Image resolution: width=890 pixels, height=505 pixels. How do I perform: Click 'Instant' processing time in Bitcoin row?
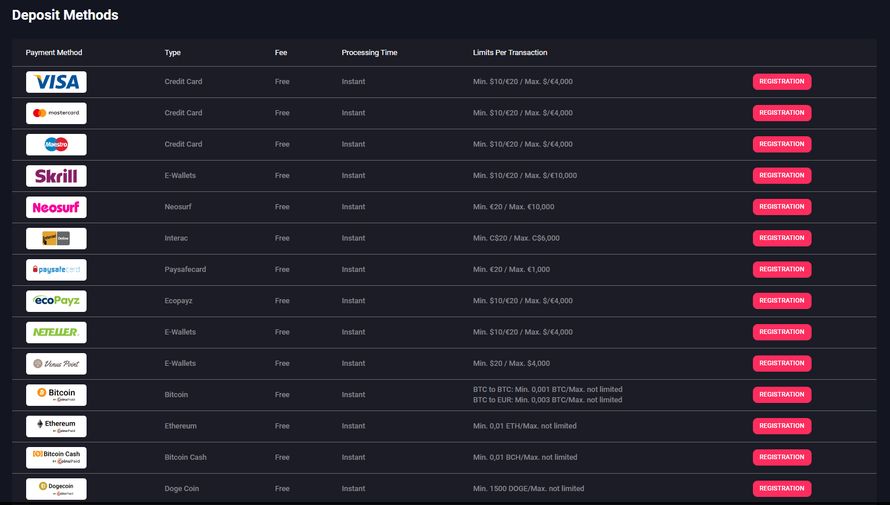(353, 395)
